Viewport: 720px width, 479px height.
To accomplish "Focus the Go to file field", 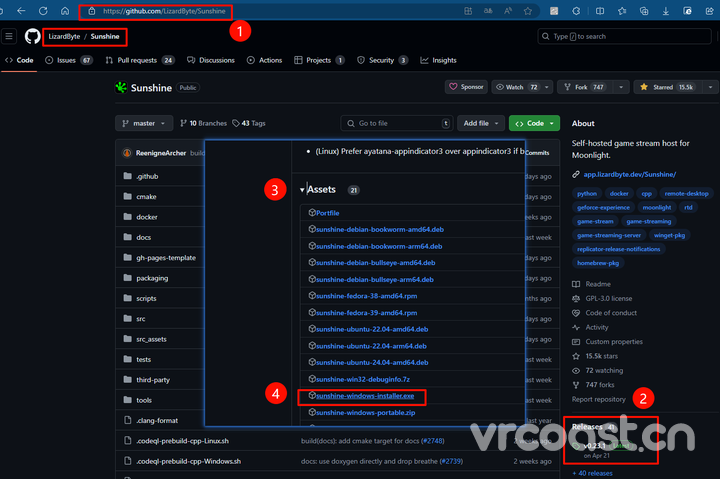I will tap(397, 123).
